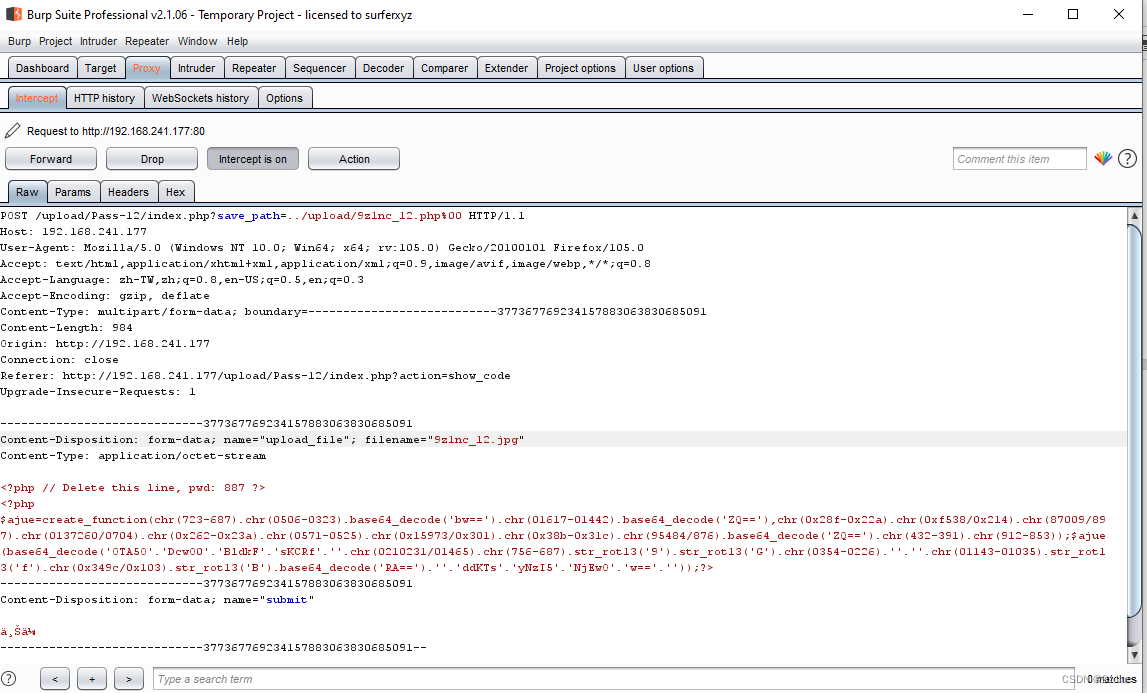1147x693 pixels.
Task: Click the Accept-Language header line
Action: 182,280
